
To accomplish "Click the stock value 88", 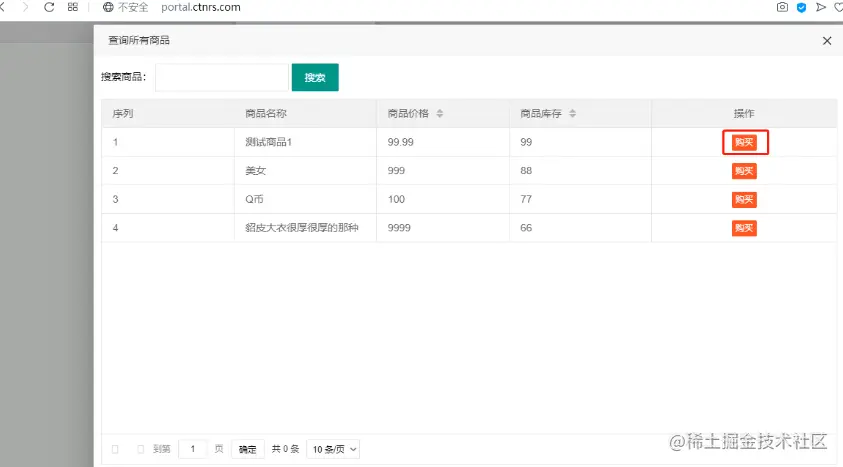I will 526,170.
